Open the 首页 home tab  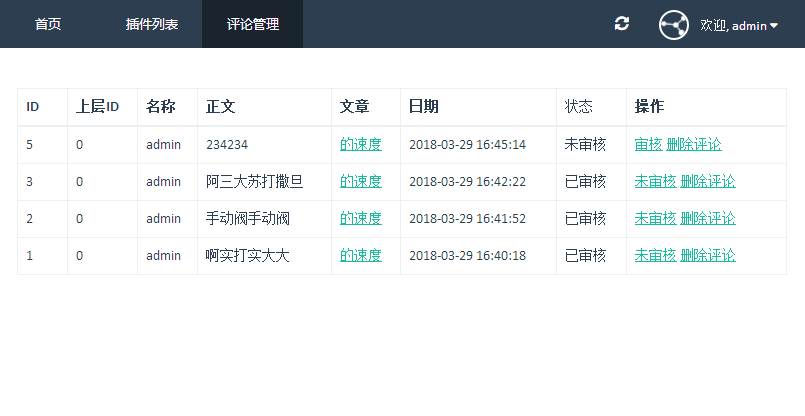click(48, 24)
